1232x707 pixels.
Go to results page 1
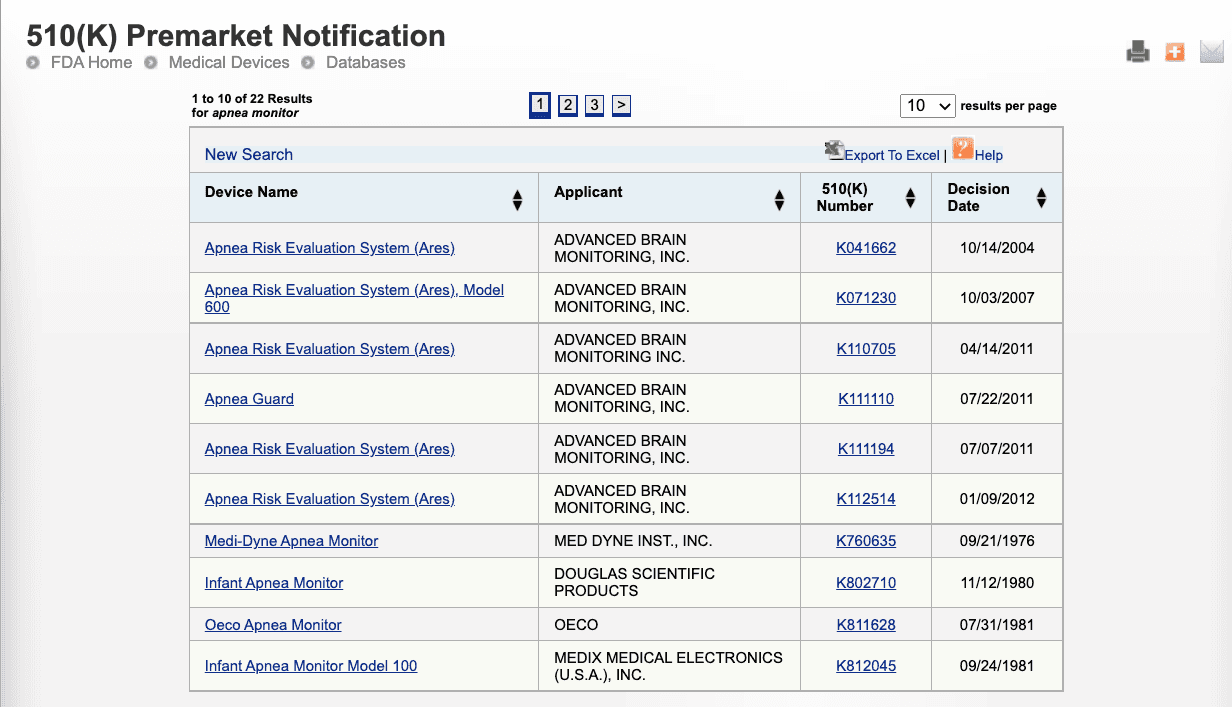pyautogui.click(x=540, y=105)
